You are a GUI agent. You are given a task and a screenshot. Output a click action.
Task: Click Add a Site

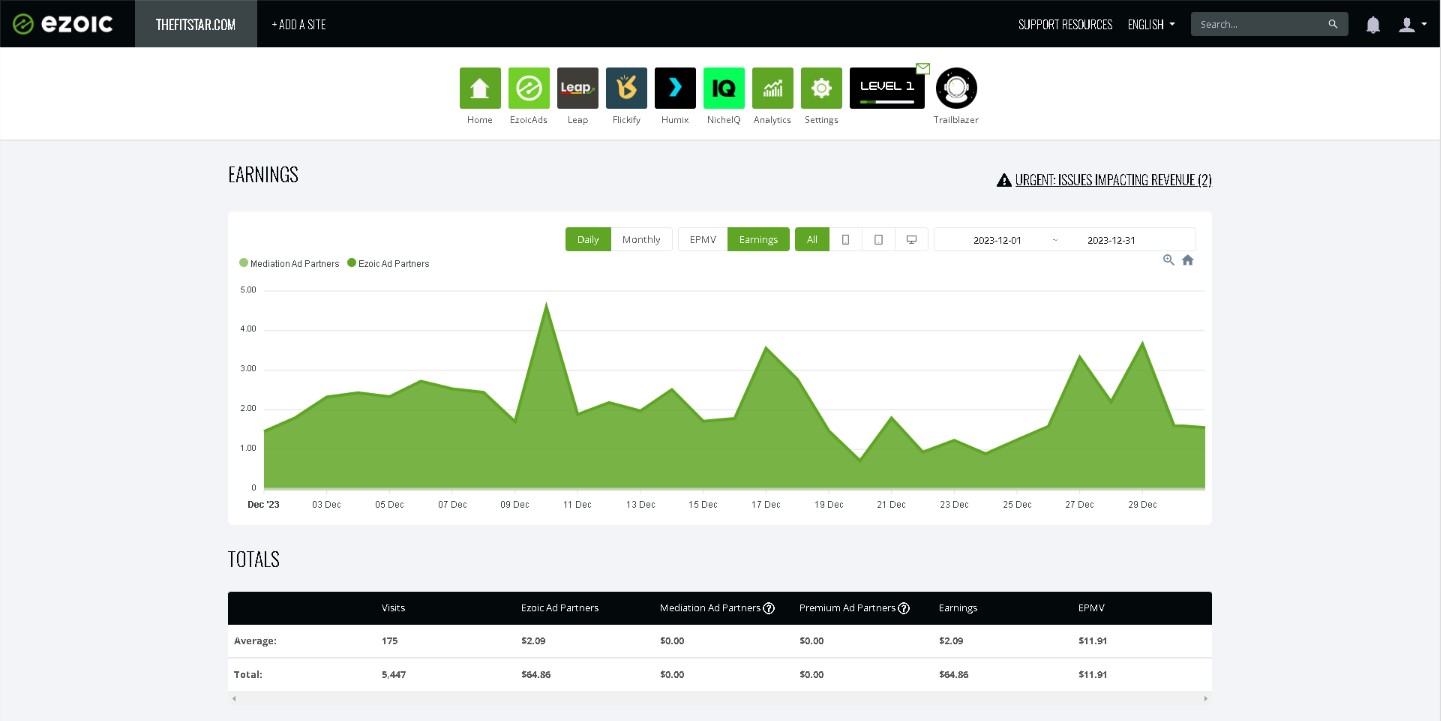(299, 24)
